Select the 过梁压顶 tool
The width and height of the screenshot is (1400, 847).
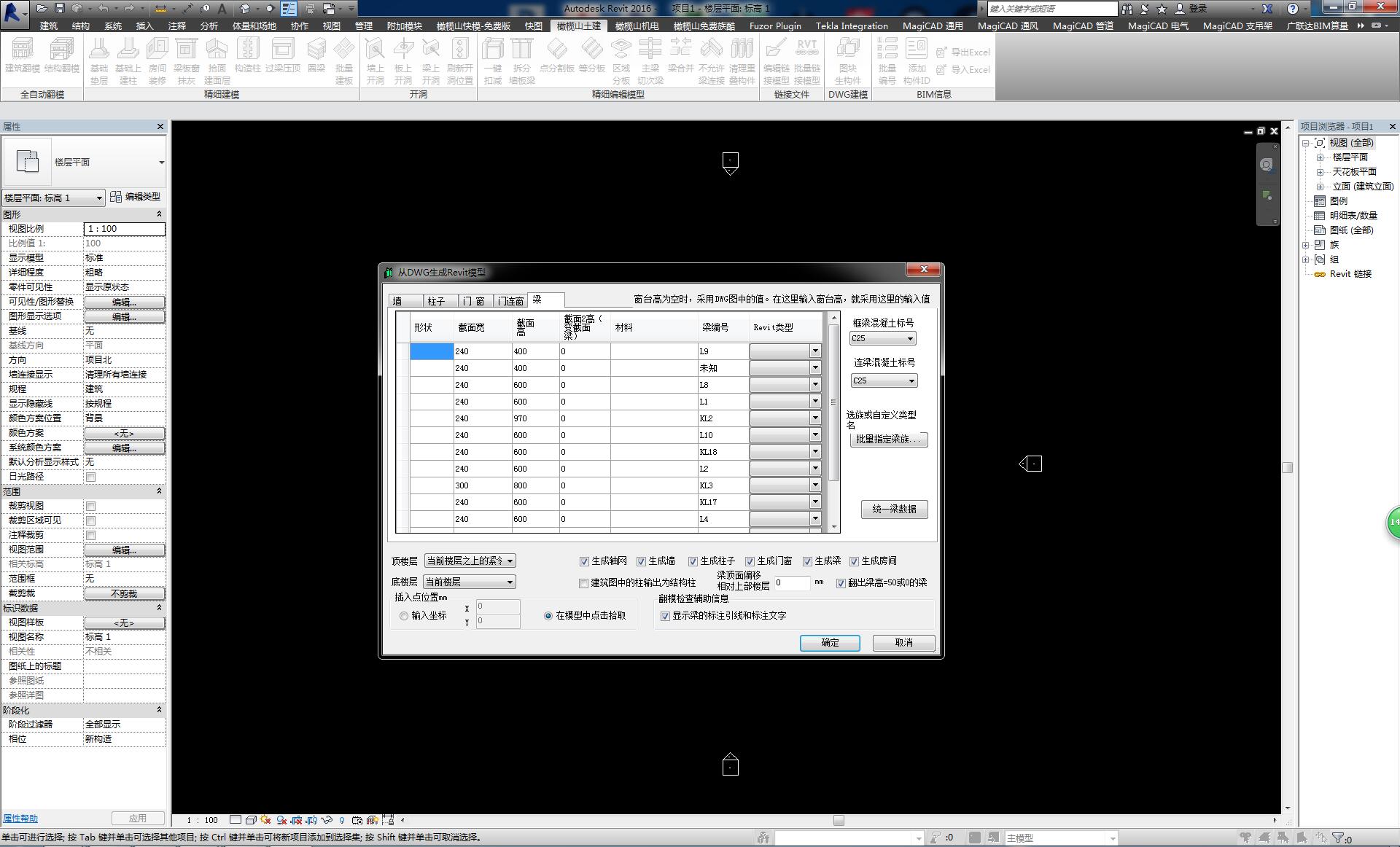[x=283, y=55]
